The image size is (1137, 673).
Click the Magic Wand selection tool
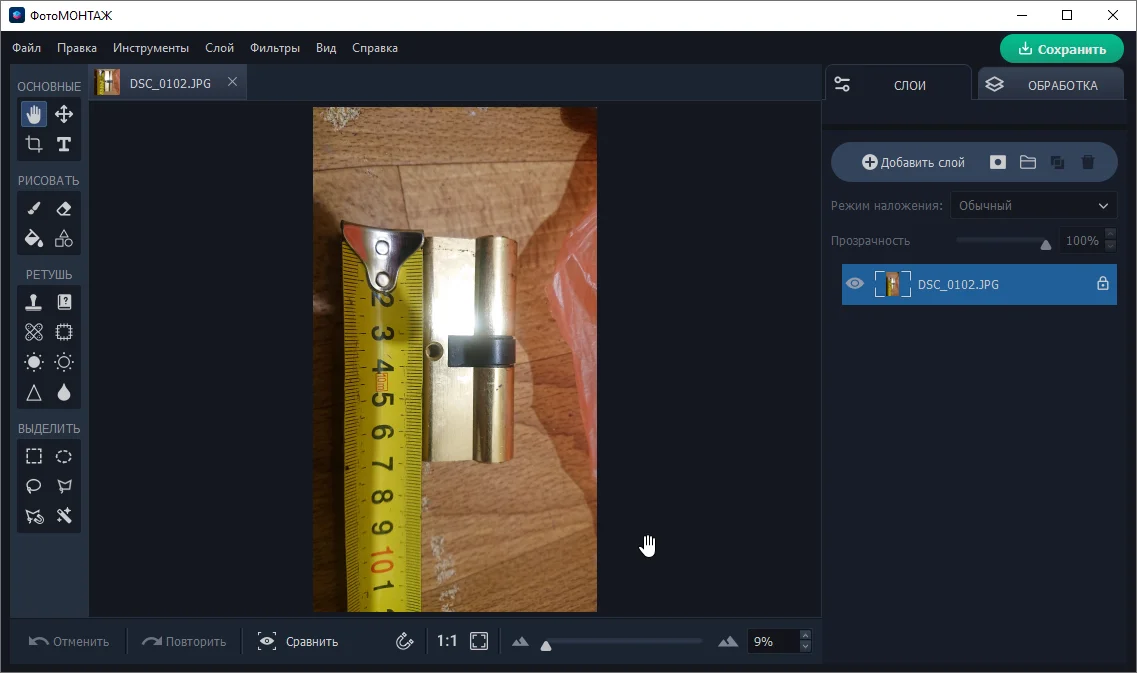(64, 516)
